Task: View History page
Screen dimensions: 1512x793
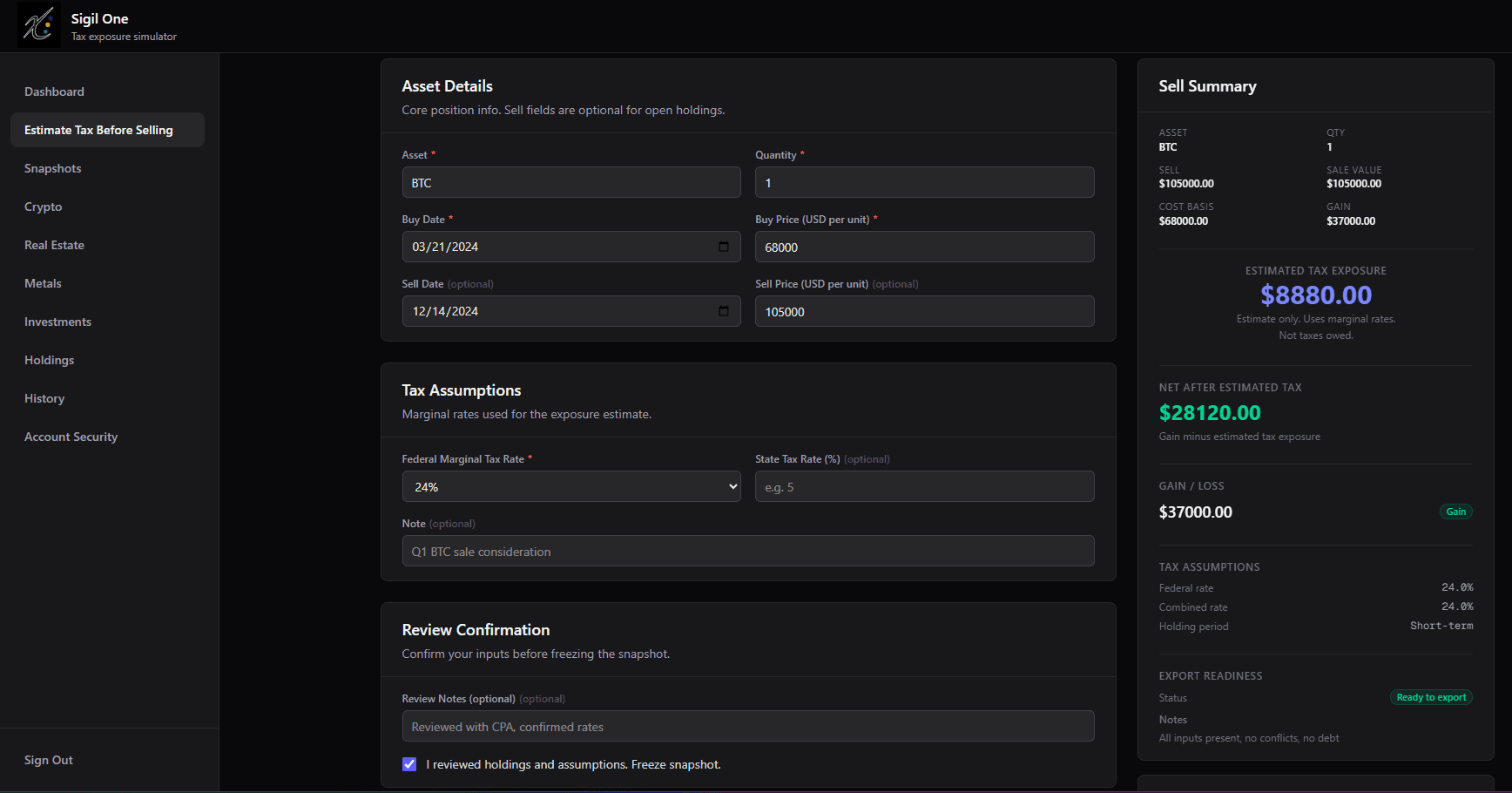Action: (44, 398)
